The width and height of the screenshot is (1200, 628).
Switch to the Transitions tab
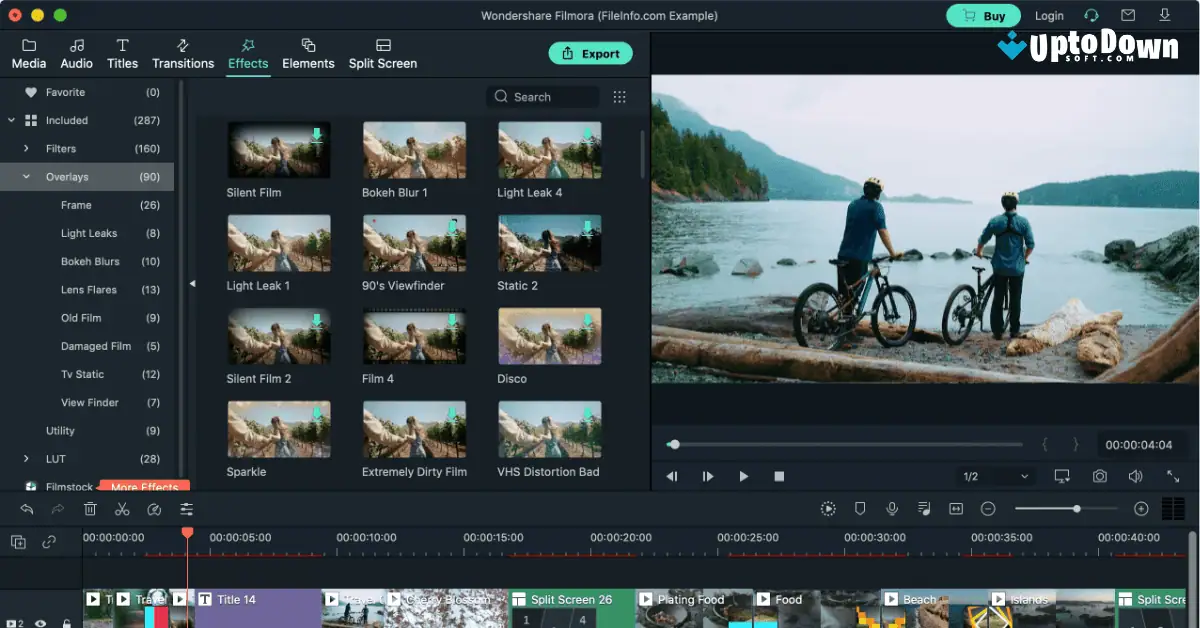(183, 53)
